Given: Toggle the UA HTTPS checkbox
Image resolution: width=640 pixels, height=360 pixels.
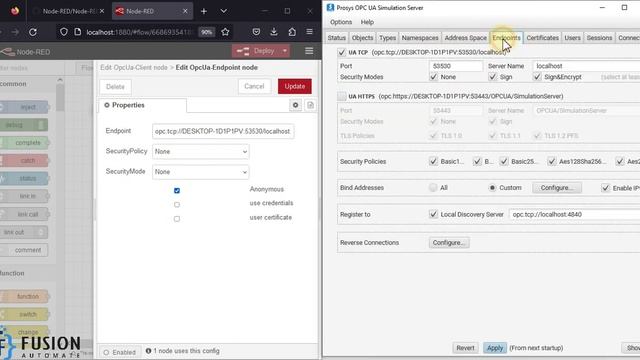Looking at the screenshot, I should (x=342, y=96).
